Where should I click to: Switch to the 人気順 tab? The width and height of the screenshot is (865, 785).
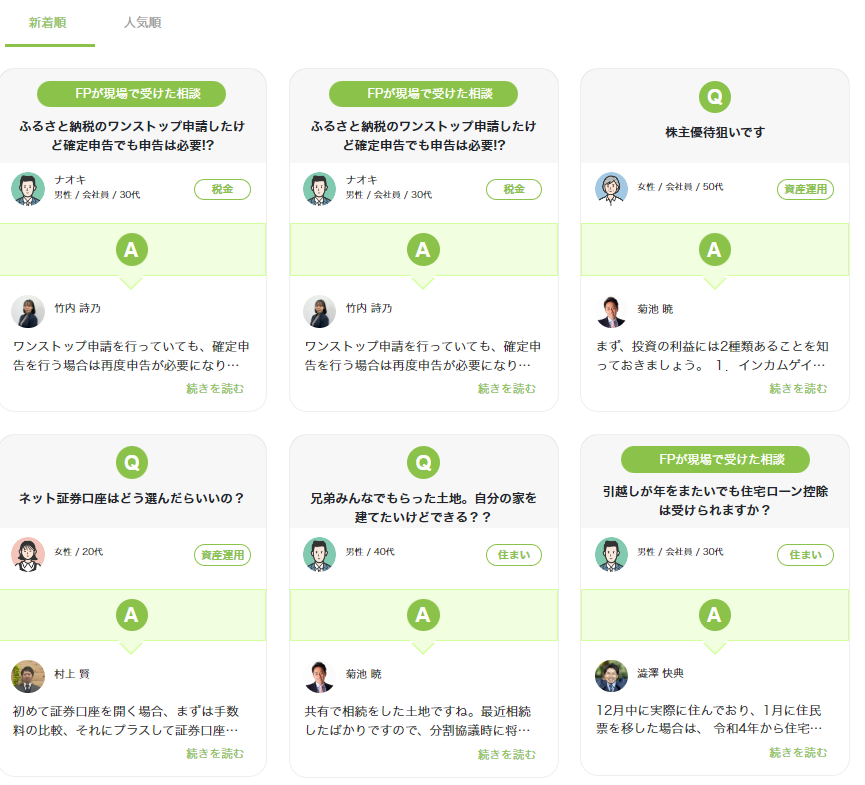(x=143, y=22)
